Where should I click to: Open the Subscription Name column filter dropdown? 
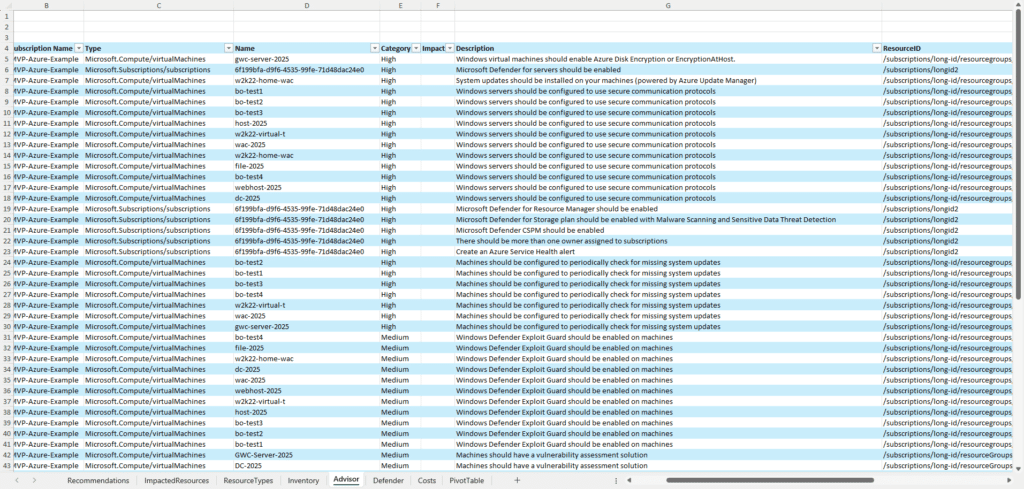coord(78,48)
